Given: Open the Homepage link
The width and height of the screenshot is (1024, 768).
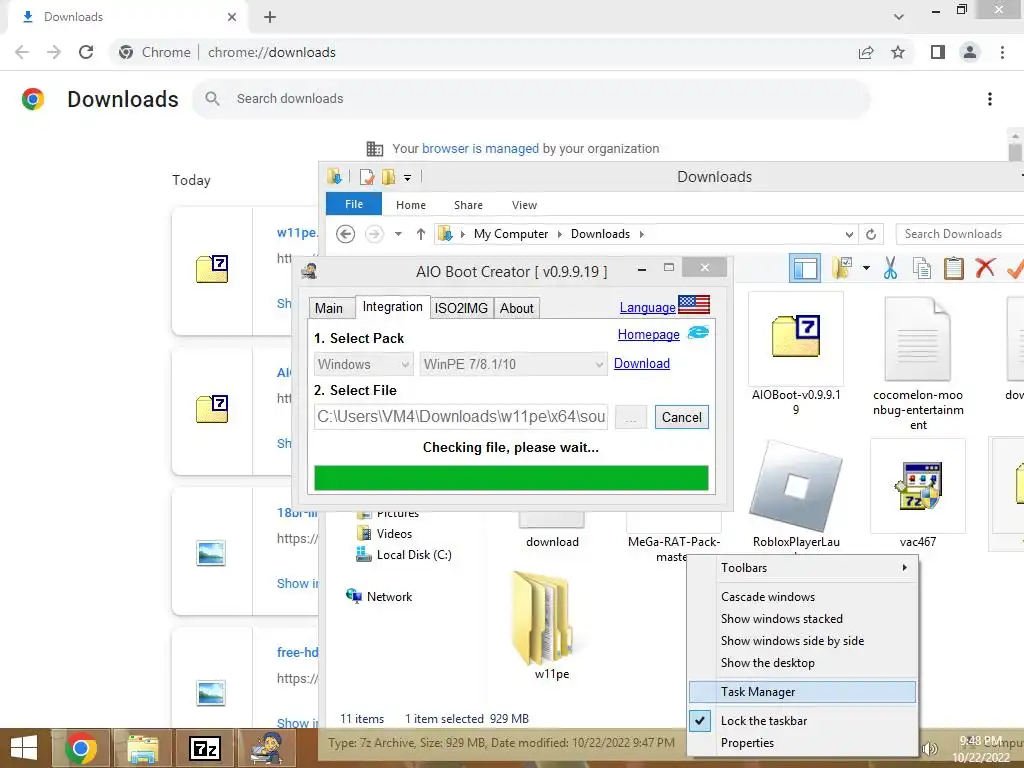Looking at the screenshot, I should tap(648, 334).
